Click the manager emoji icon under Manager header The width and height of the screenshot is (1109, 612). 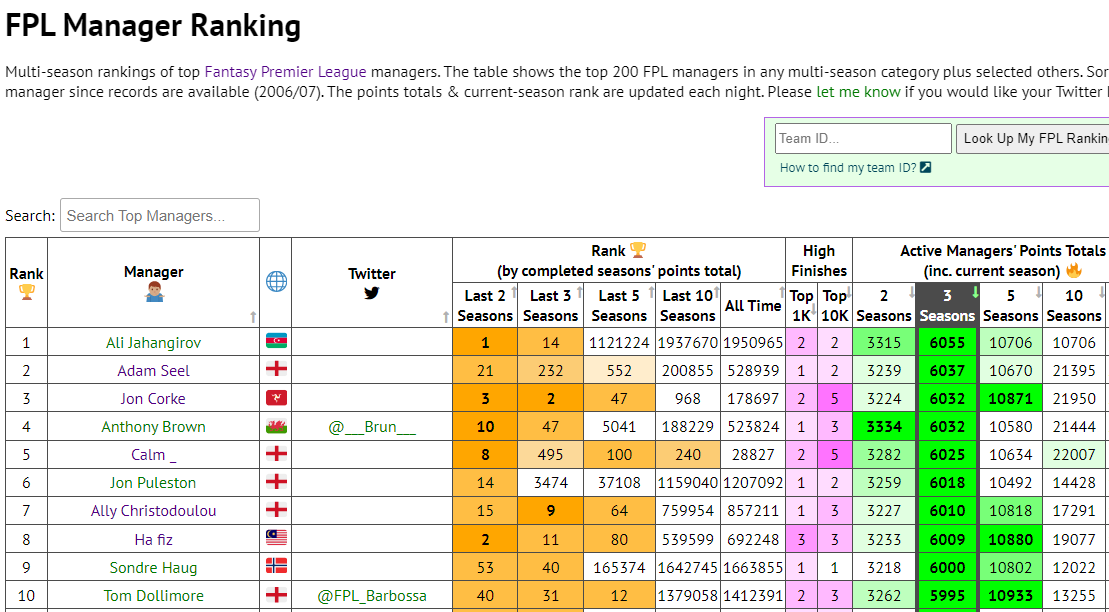pyautogui.click(x=153, y=291)
